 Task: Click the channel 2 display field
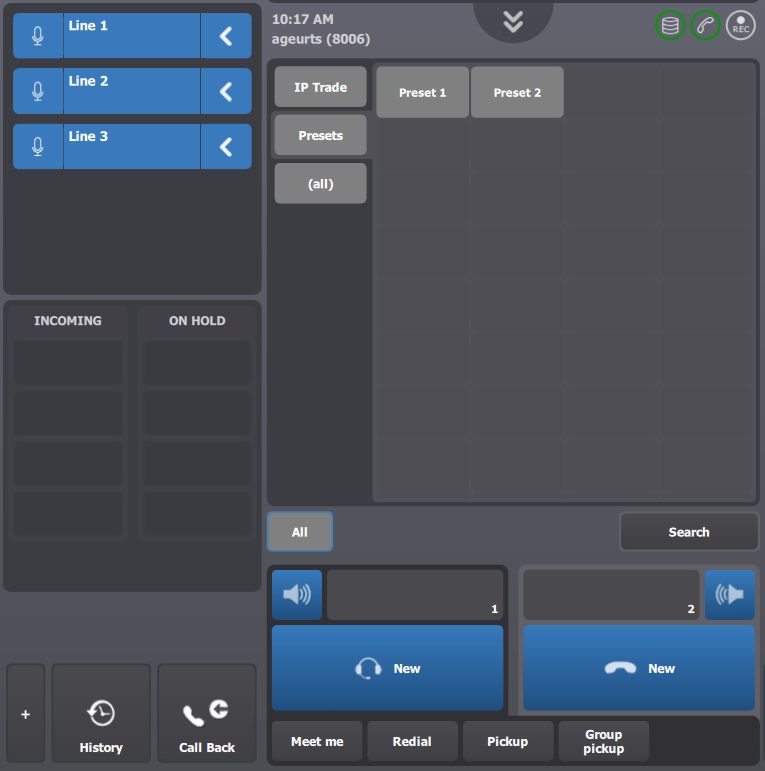click(x=611, y=594)
